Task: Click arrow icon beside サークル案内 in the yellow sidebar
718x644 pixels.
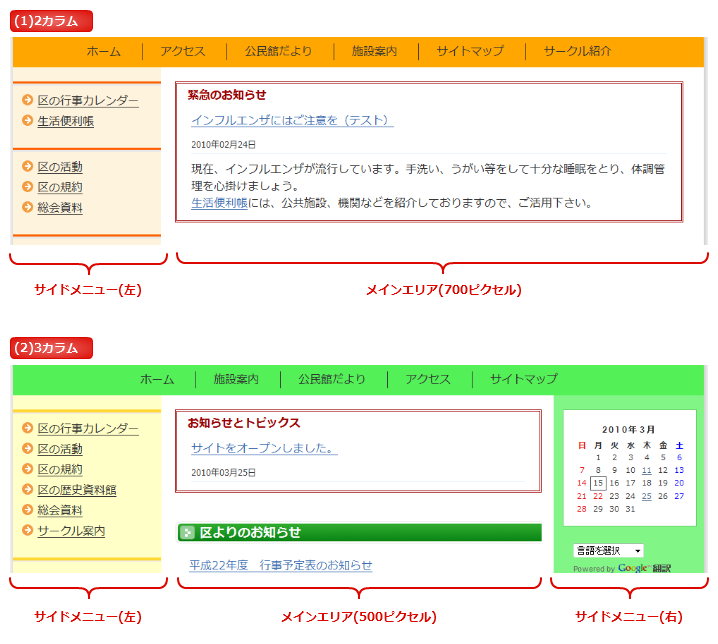Action: click(x=27, y=530)
